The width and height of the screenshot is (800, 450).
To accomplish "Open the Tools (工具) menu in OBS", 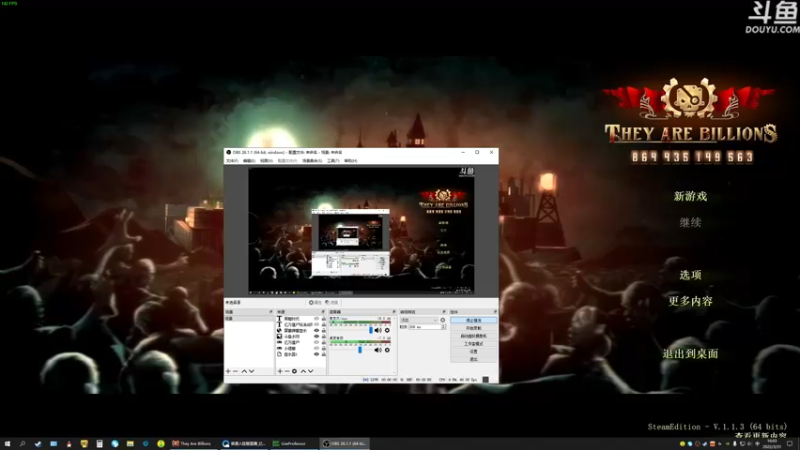I will [333, 161].
